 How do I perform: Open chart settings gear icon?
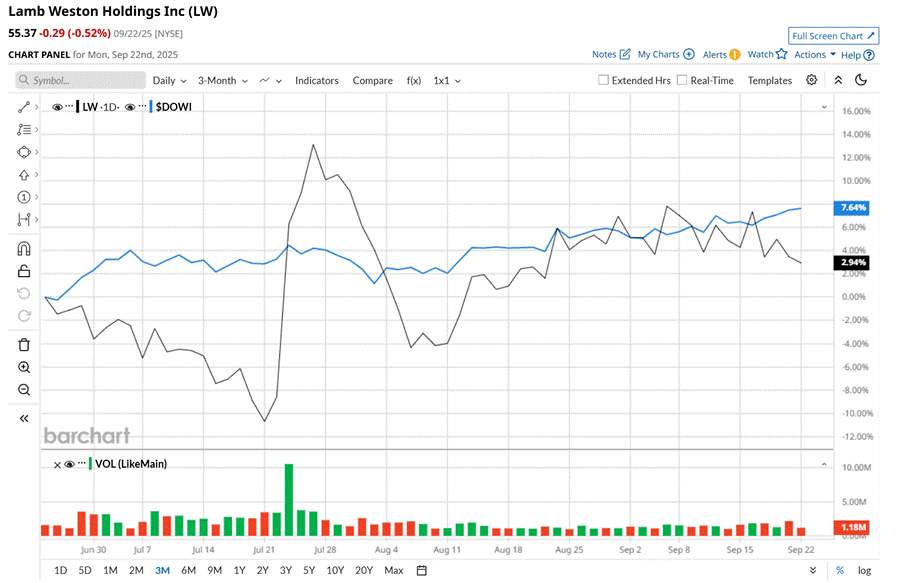point(811,80)
